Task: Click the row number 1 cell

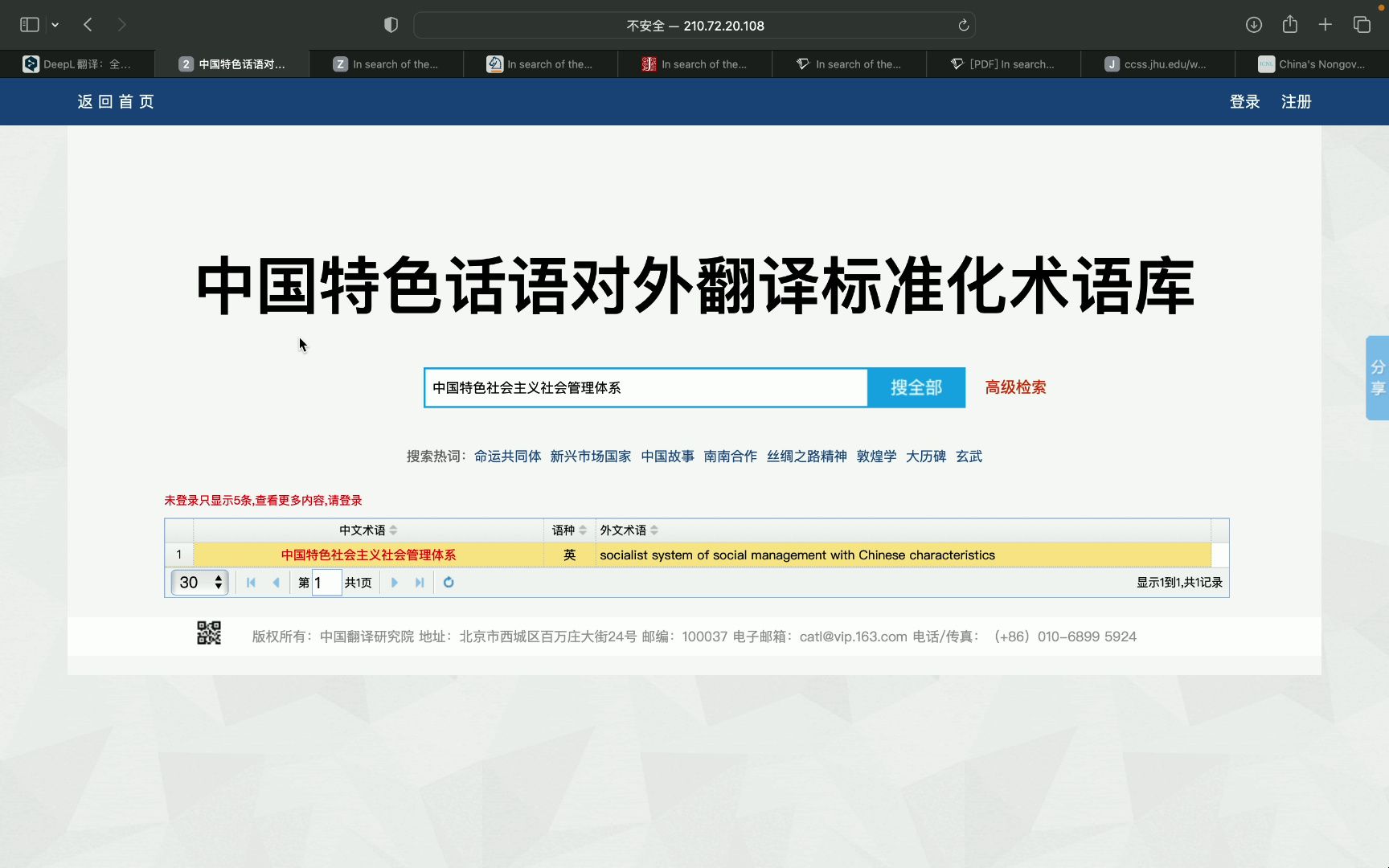Action: (178, 555)
